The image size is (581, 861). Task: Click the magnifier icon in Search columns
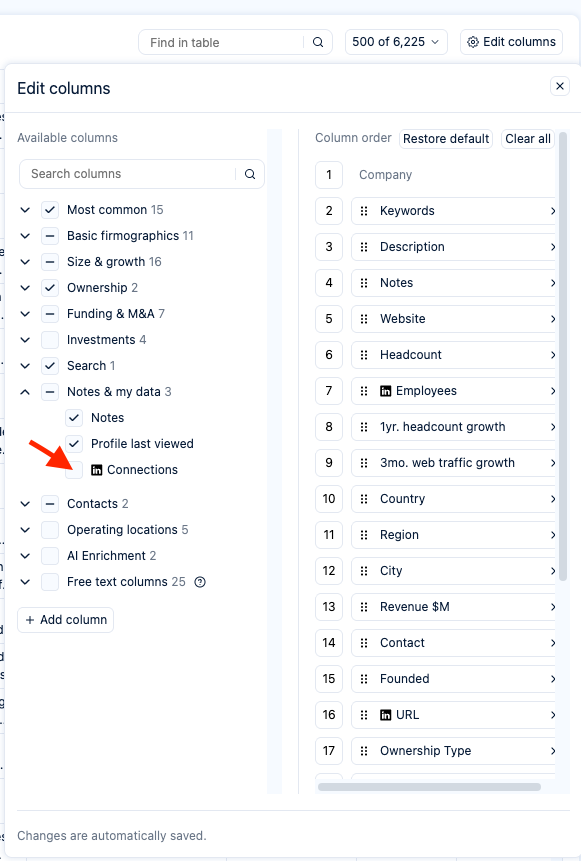(250, 174)
